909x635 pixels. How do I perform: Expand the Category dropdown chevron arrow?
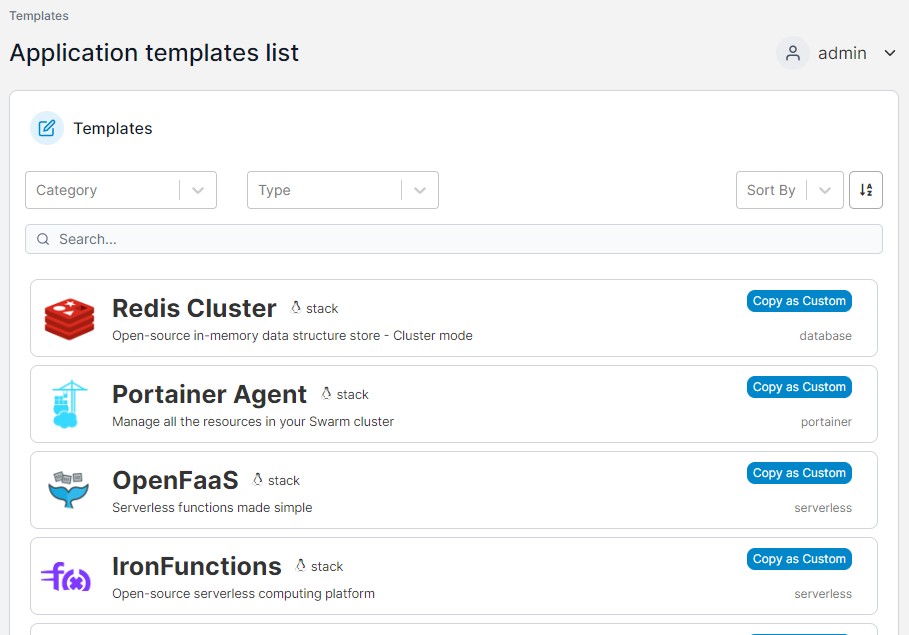point(198,190)
